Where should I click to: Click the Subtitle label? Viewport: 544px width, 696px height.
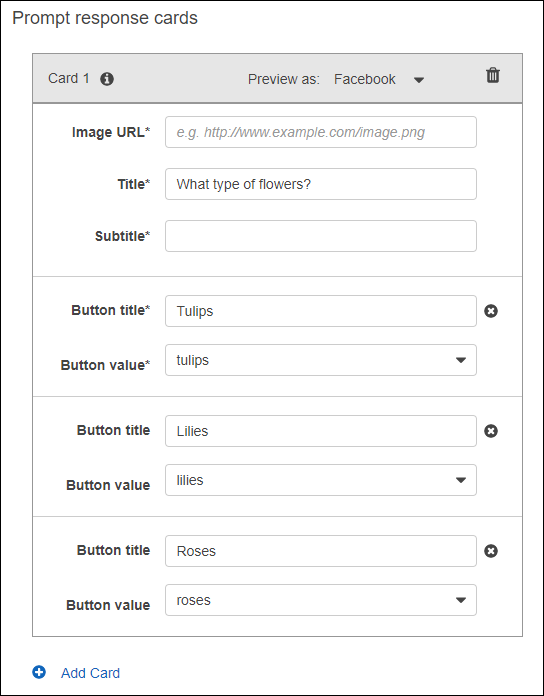tap(122, 236)
